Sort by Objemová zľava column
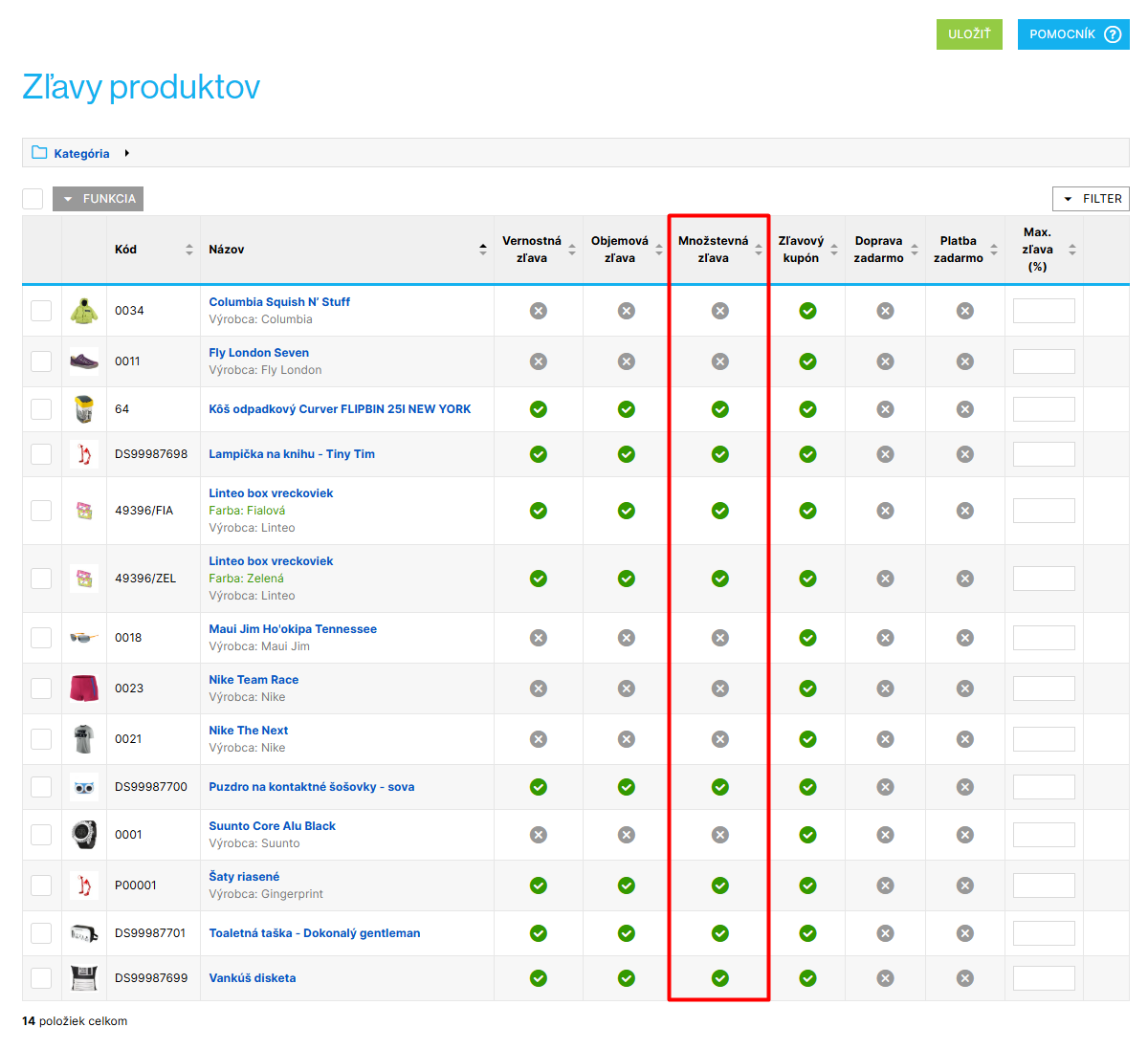The height and width of the screenshot is (1049, 1148). 659,250
